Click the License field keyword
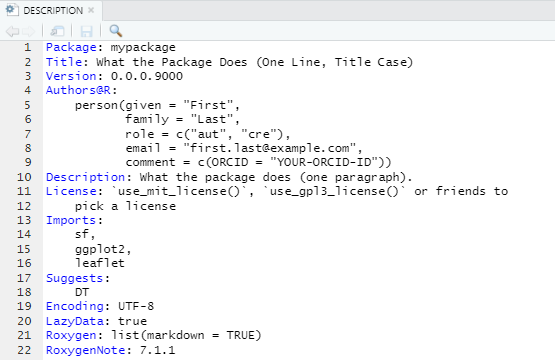Screen dimensions: 555x360 (71, 192)
